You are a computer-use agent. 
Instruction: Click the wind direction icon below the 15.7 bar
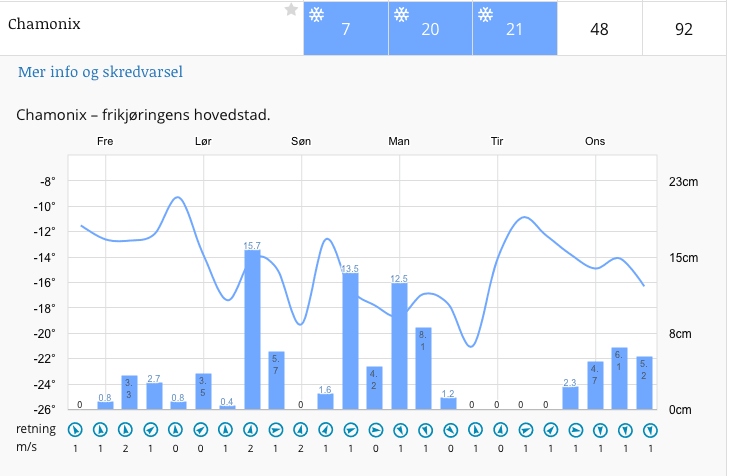point(250,430)
